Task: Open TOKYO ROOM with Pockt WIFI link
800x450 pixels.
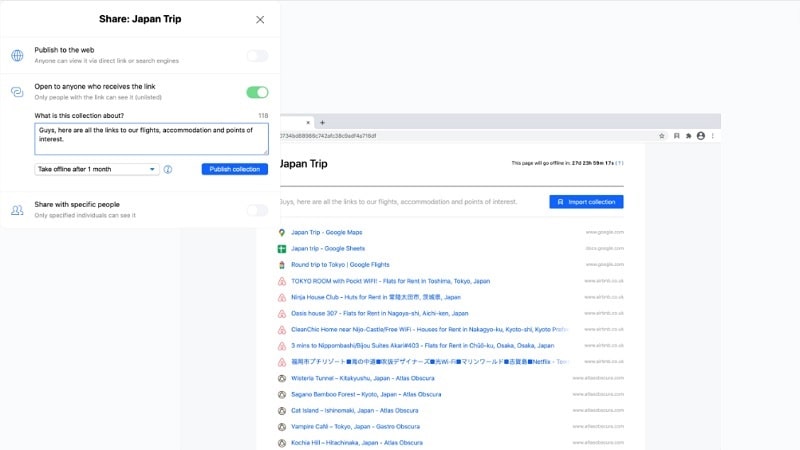Action: pyautogui.click(x=390, y=281)
